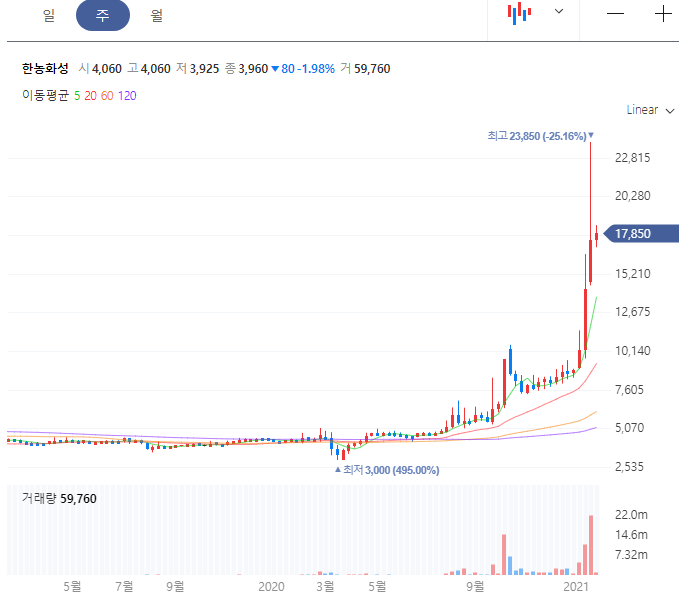Click the 5,070 price axis label

point(629,428)
